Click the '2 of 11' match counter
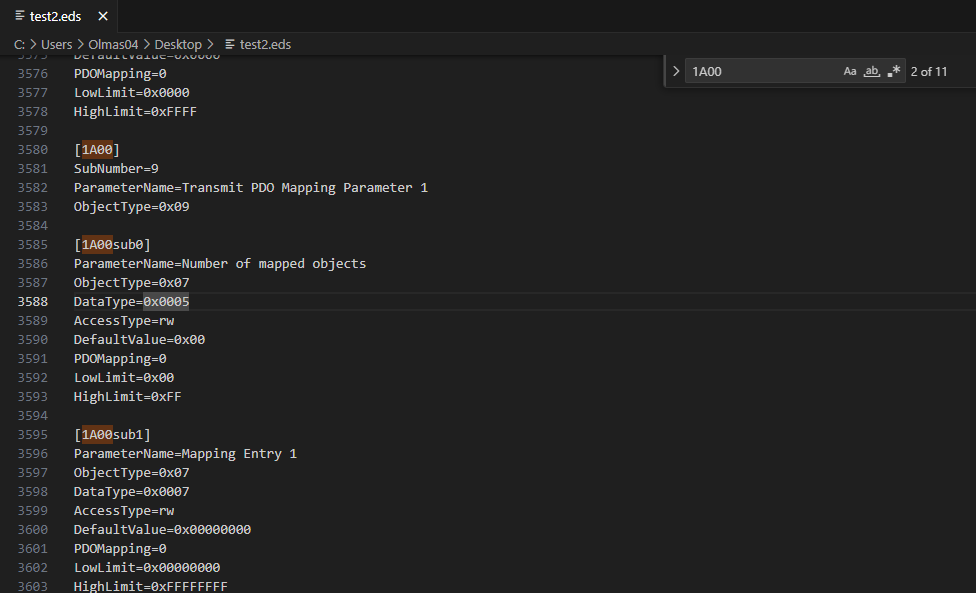 929,71
